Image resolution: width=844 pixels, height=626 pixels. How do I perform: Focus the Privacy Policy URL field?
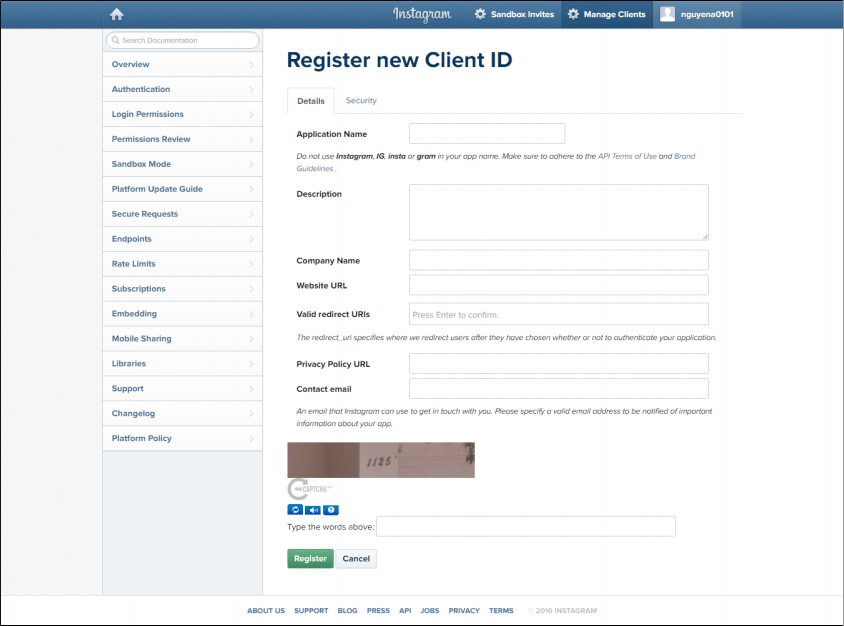(559, 364)
